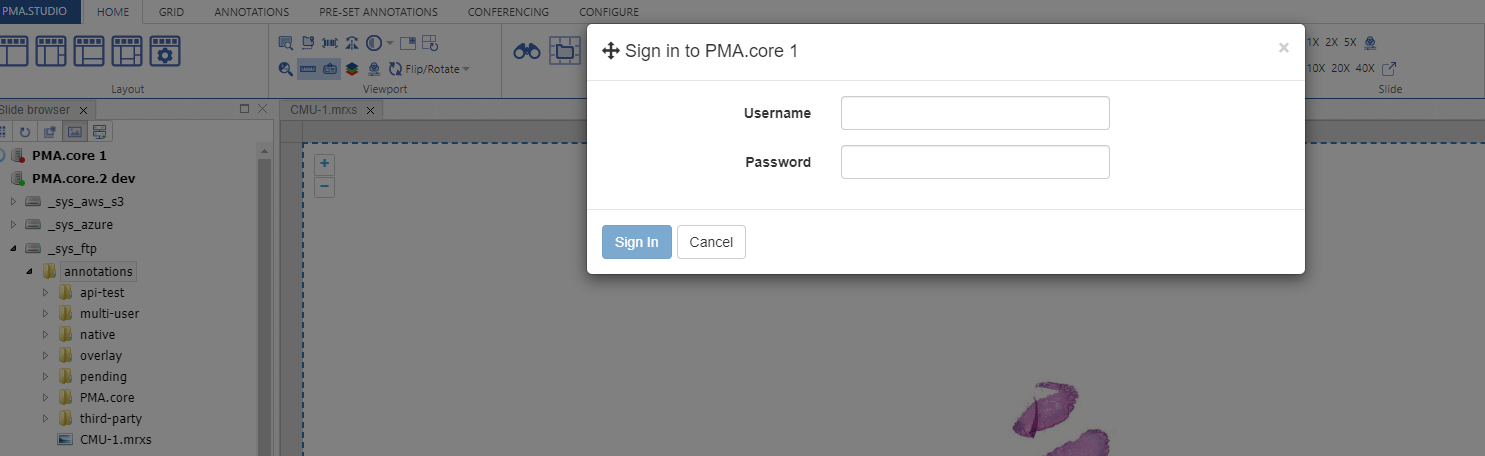The width and height of the screenshot is (1485, 456).
Task: Click the move handle icon in dialog title
Action: click(x=611, y=51)
